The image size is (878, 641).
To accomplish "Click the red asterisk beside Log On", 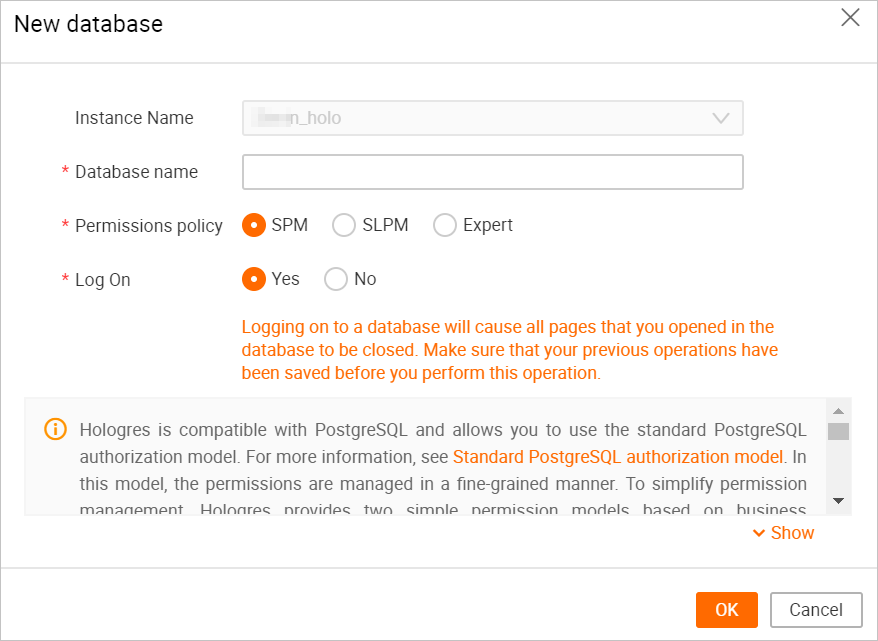I will 64,279.
